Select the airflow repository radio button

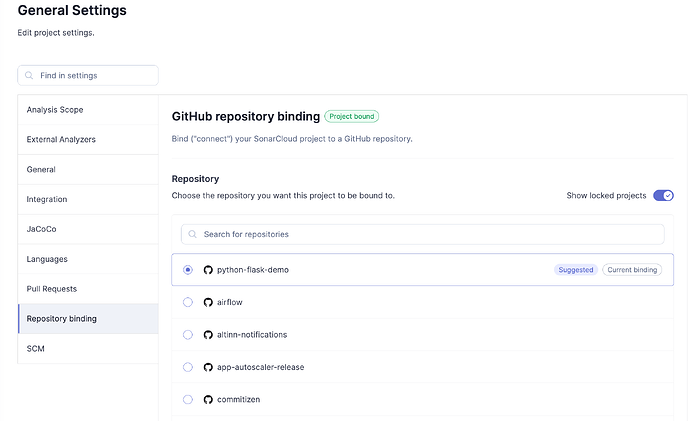pyautogui.click(x=188, y=302)
